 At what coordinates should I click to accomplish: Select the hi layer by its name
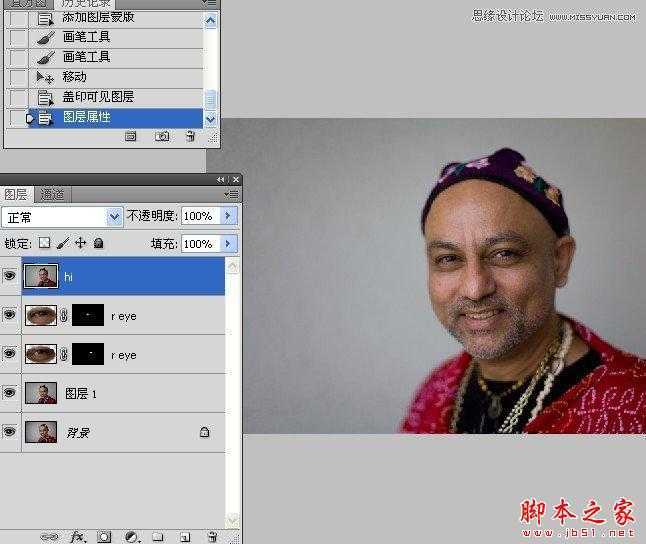pyautogui.click(x=68, y=277)
